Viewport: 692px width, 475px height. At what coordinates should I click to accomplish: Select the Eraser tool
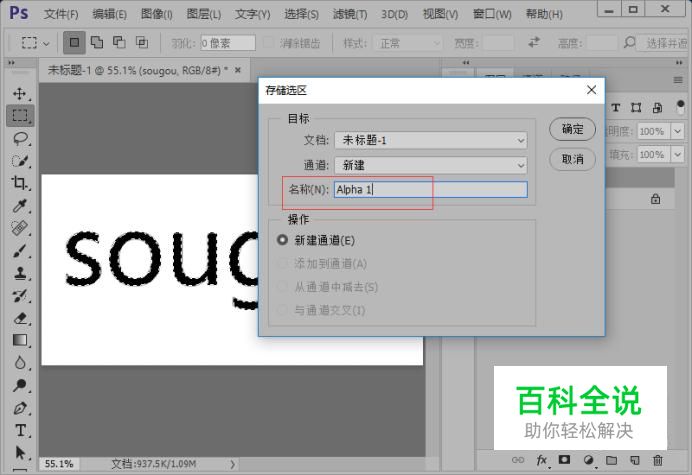coord(20,318)
